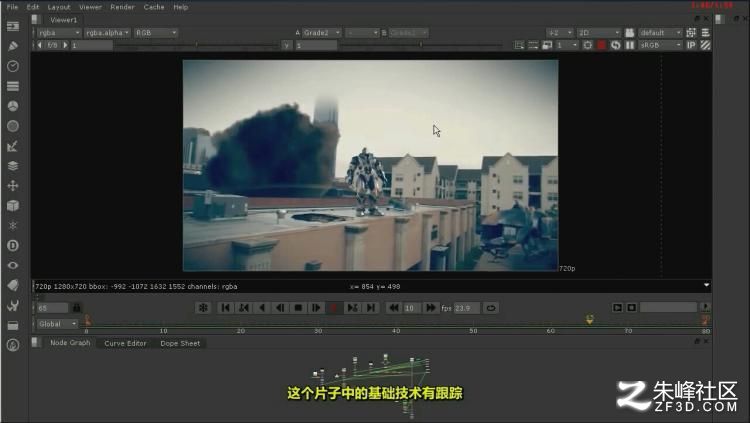Image resolution: width=750 pixels, height=423 pixels.
Task: Jump to the first frame
Action: coord(225,308)
